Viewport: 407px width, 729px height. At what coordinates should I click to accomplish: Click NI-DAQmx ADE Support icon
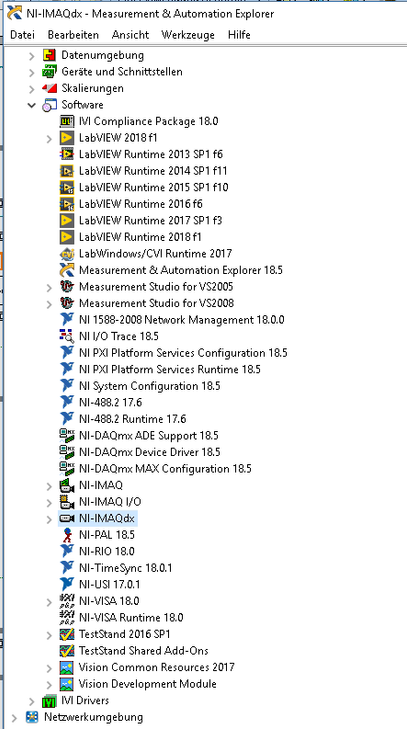tap(67, 436)
